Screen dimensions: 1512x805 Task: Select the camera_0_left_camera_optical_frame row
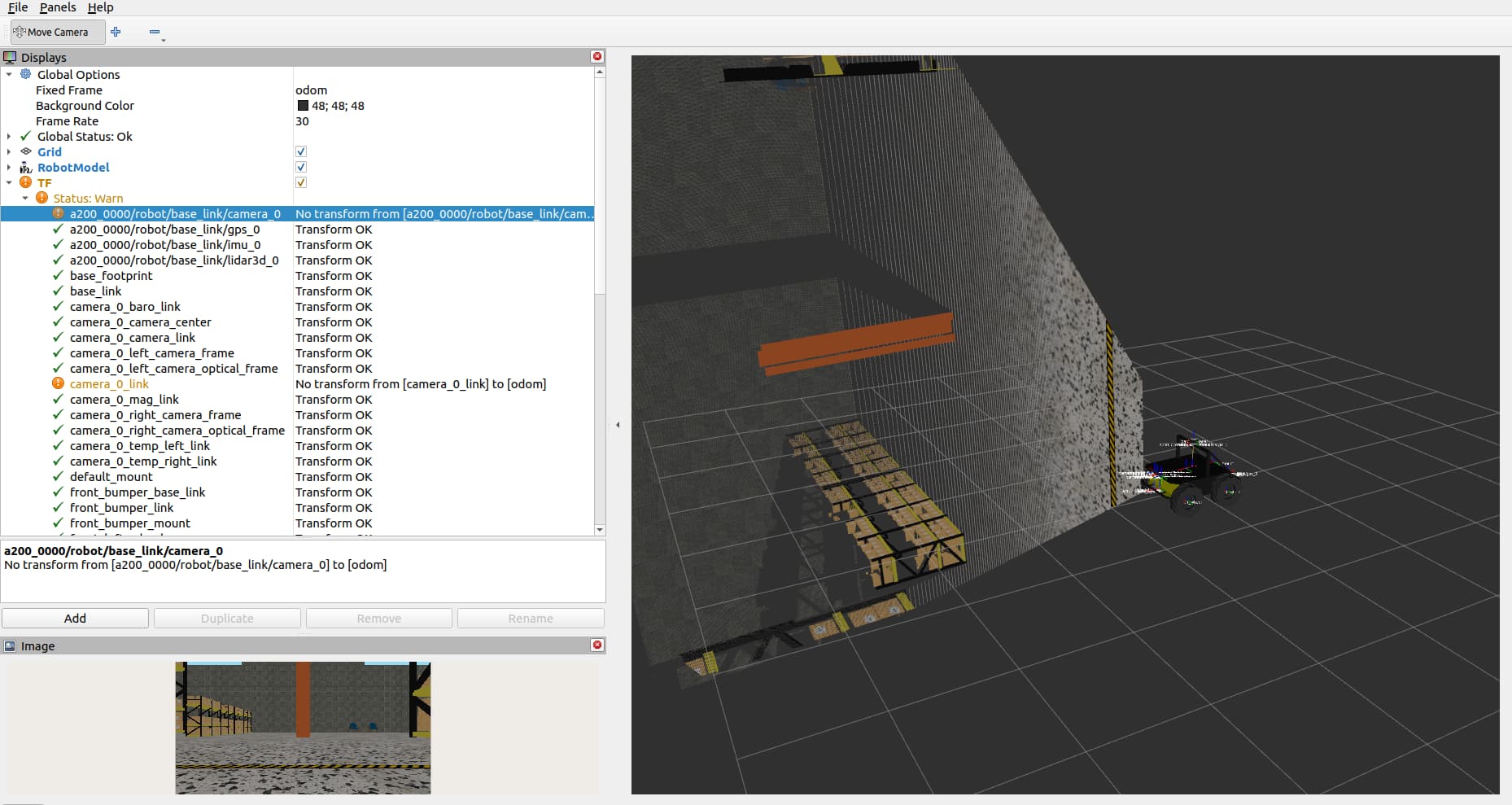[x=297, y=368]
